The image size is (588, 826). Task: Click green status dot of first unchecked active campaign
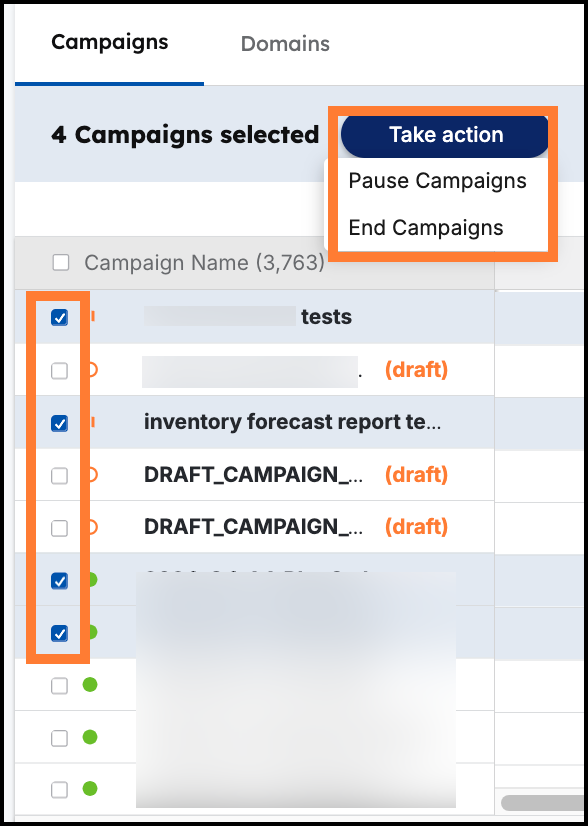[x=90, y=685]
